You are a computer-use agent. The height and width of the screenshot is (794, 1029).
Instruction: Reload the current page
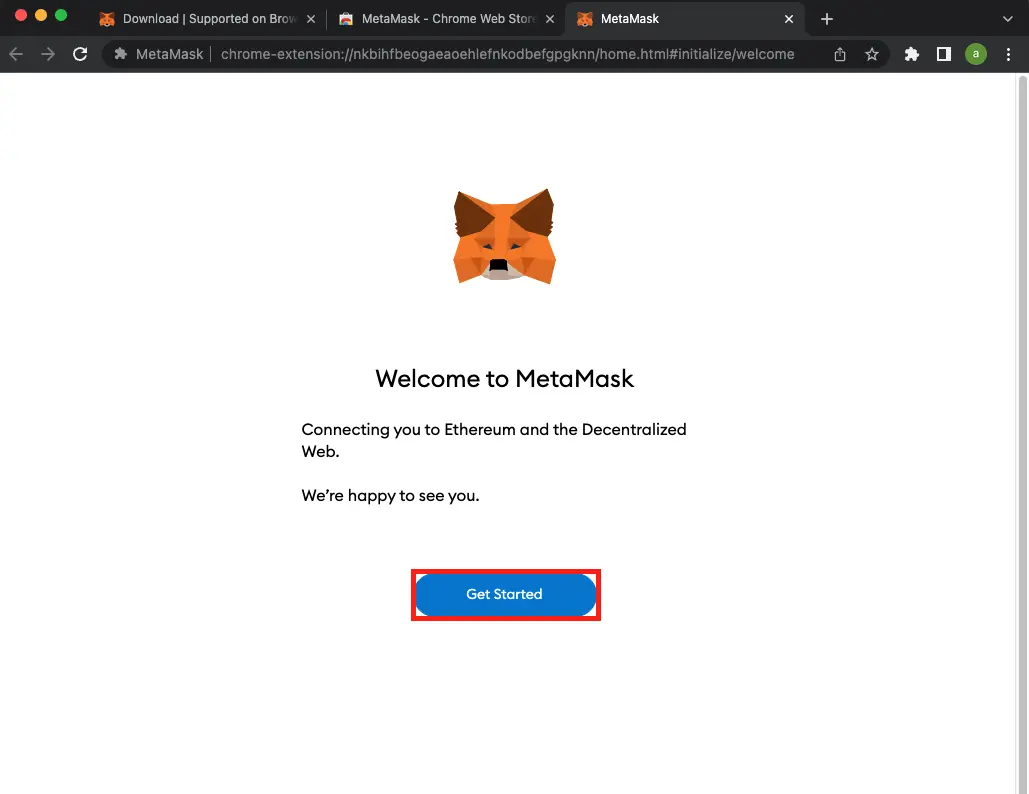click(80, 54)
